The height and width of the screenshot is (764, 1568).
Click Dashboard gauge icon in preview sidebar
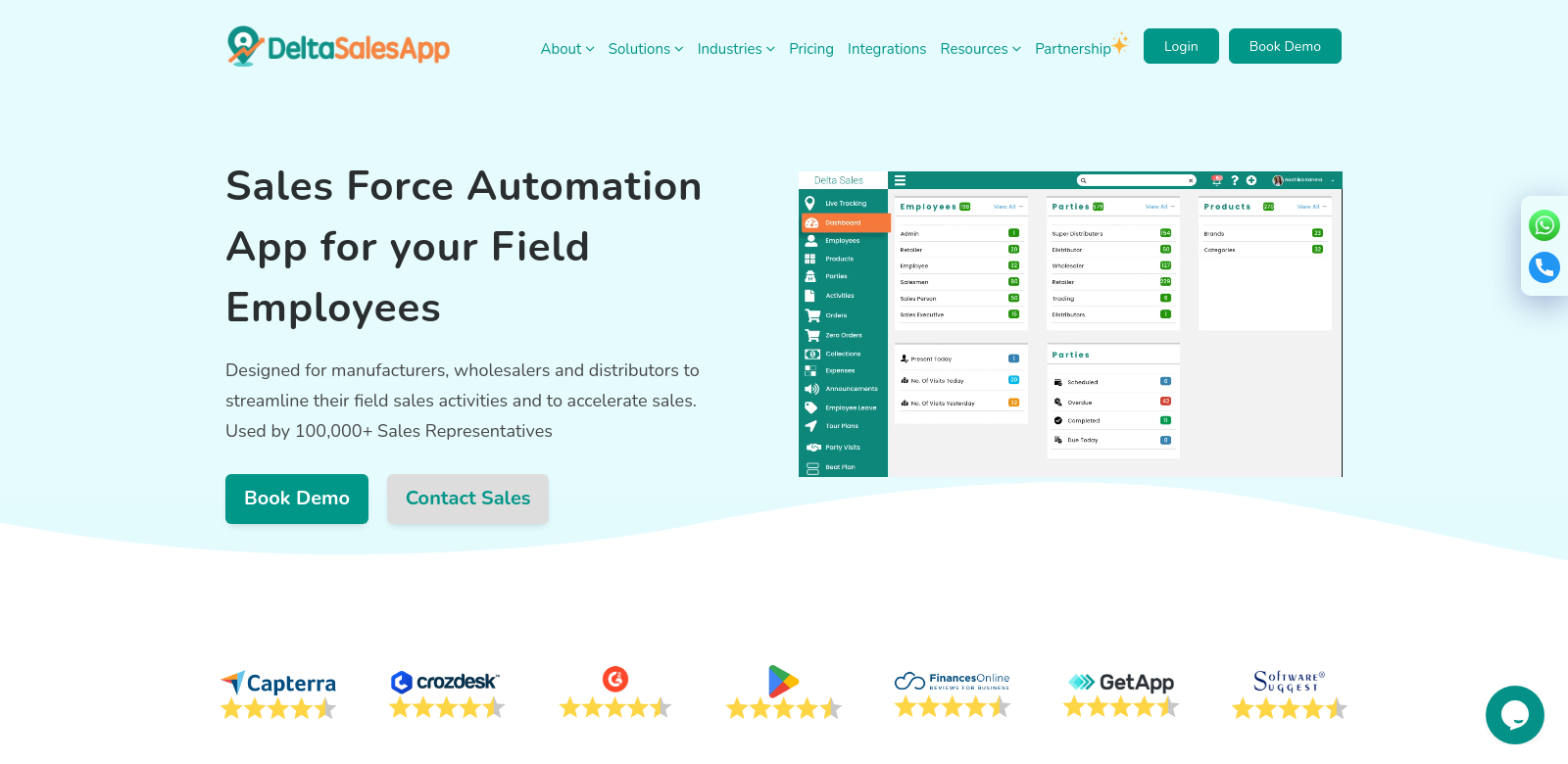click(x=811, y=222)
